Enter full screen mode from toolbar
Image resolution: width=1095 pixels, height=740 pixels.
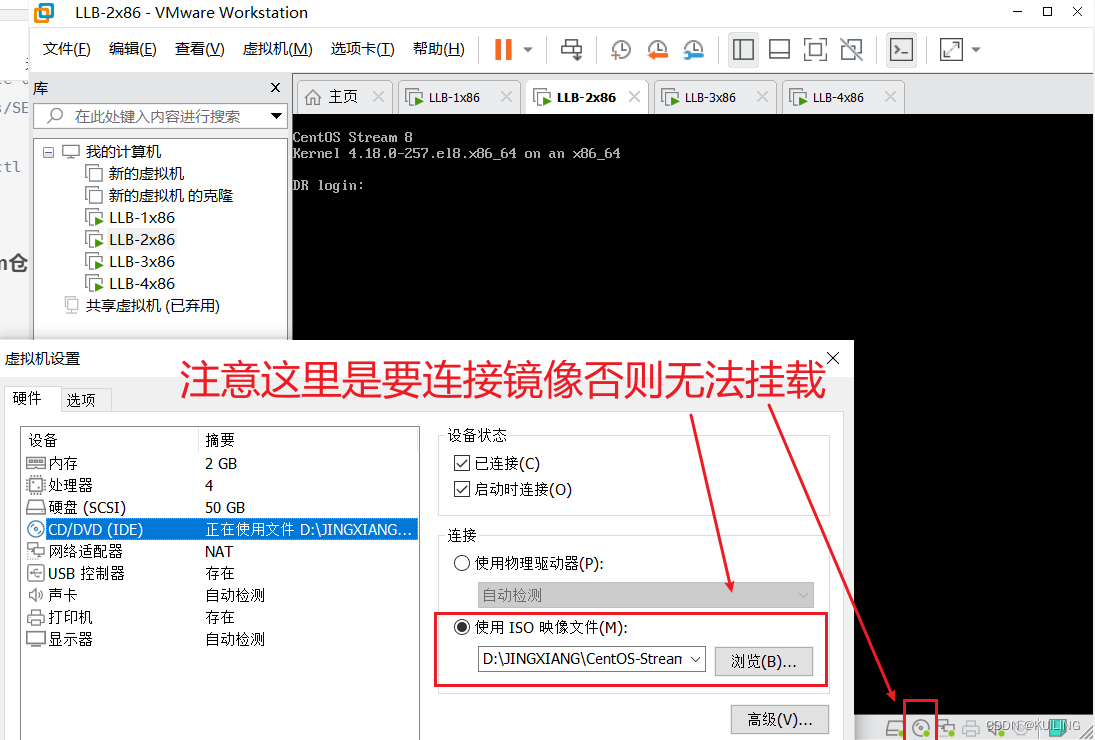tap(815, 50)
